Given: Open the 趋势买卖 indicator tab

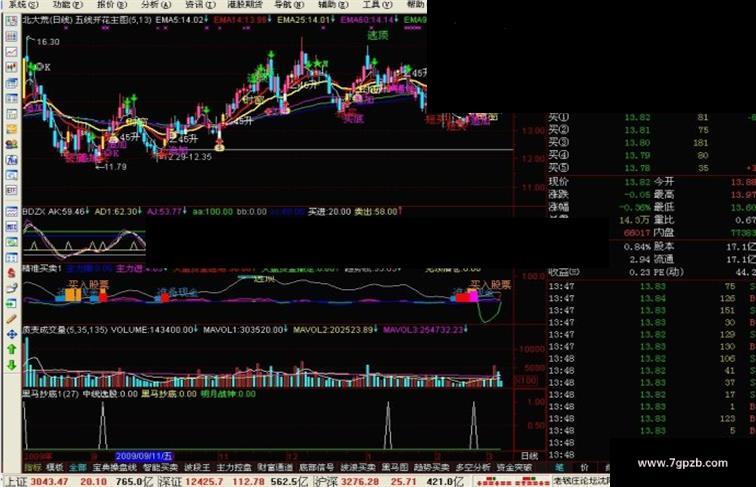Looking at the screenshot, I should coord(432,467).
